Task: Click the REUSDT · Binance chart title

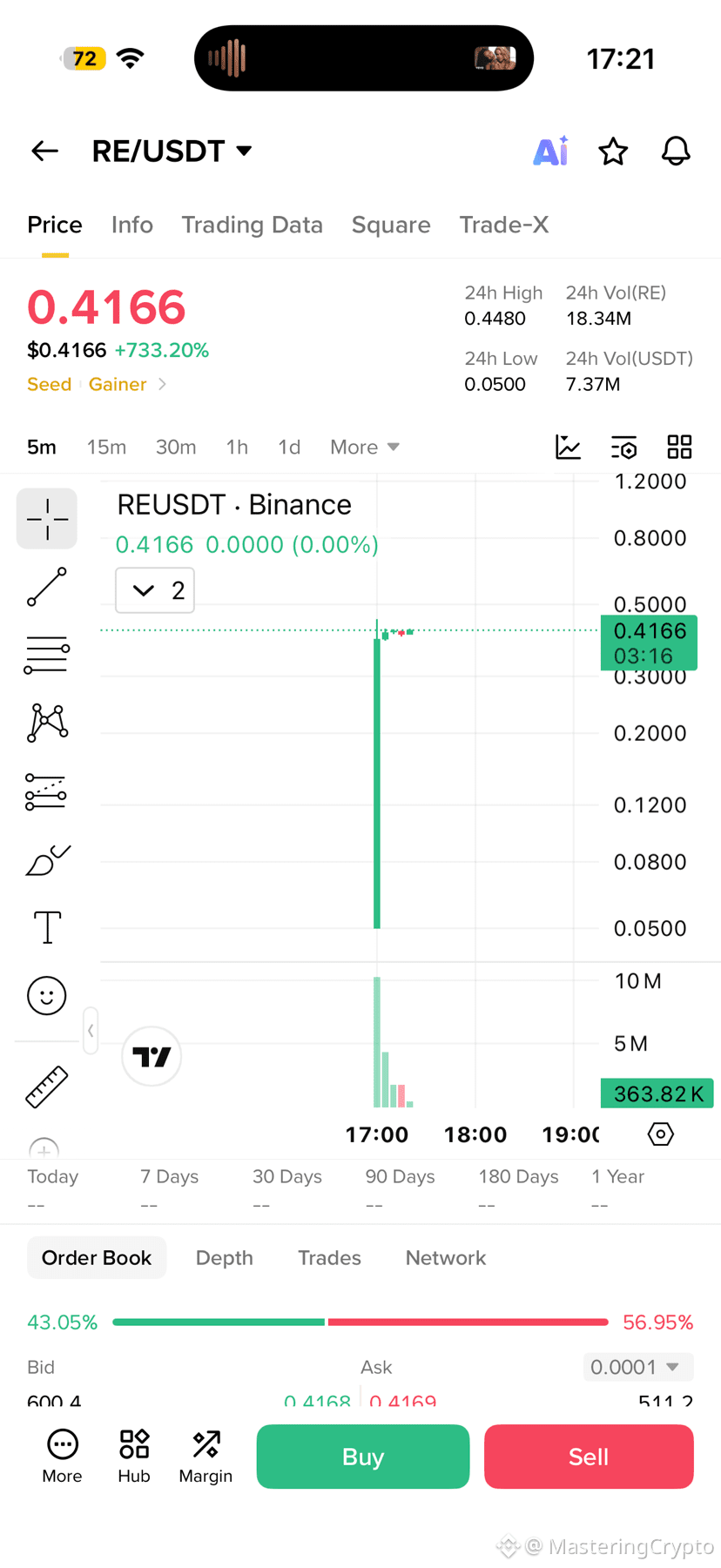Action: click(x=234, y=505)
